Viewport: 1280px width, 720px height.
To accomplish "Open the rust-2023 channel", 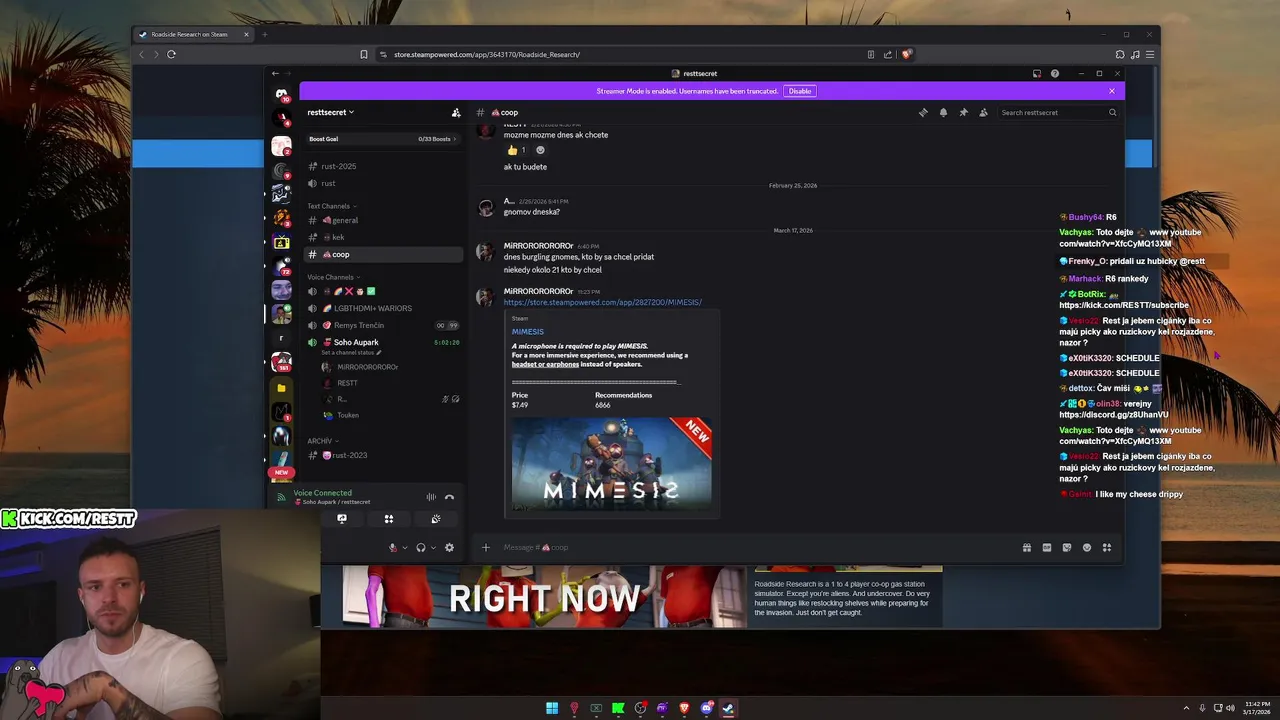I will [384, 455].
